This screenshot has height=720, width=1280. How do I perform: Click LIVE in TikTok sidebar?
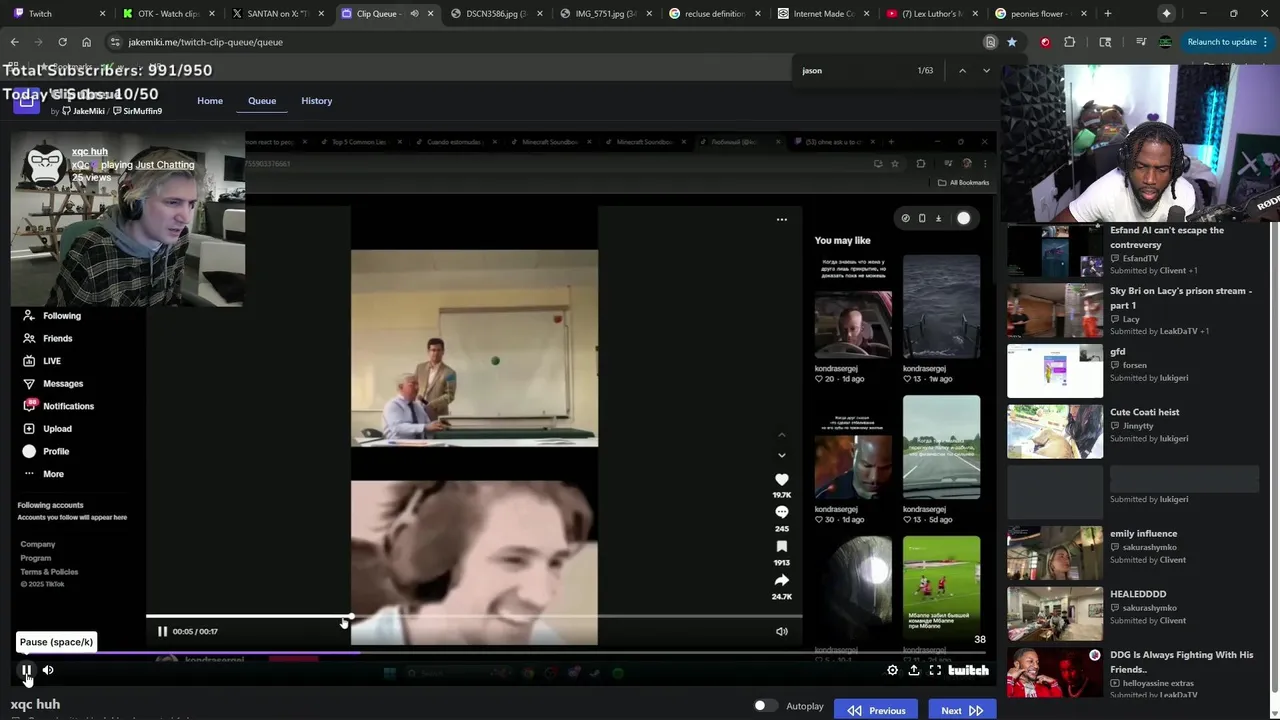coord(41,361)
